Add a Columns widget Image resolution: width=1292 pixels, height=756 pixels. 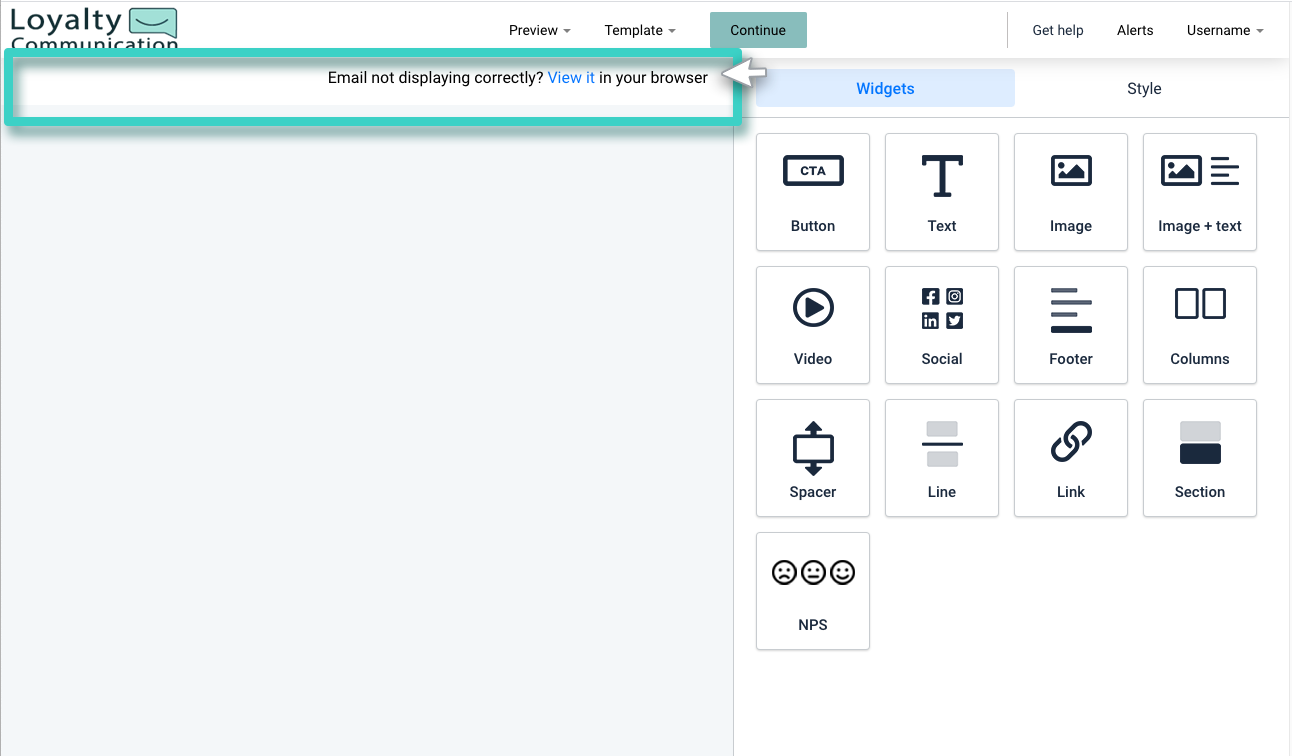[x=1199, y=325]
